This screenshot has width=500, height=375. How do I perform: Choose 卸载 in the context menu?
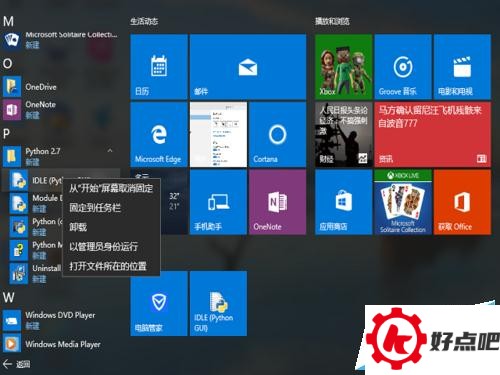pyautogui.click(x=111, y=227)
